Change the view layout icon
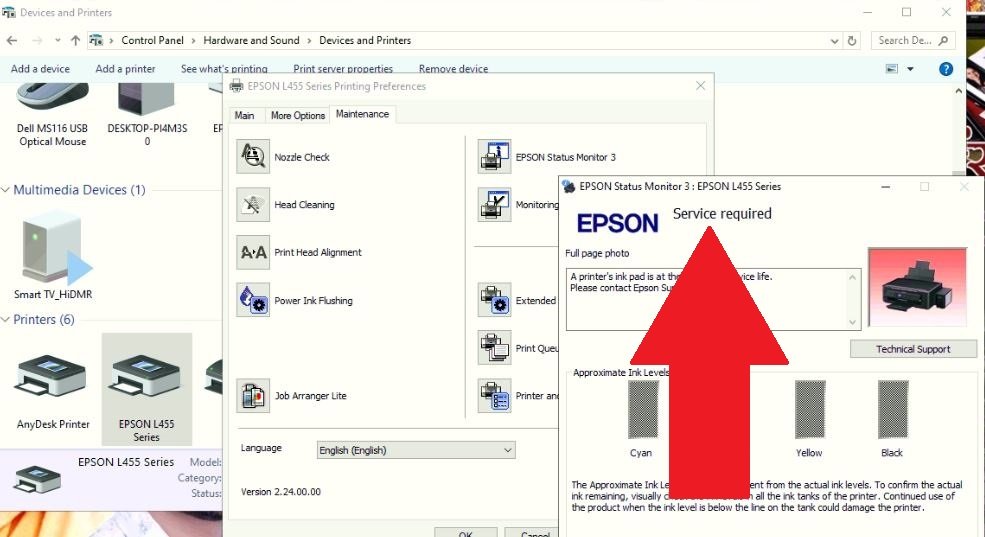The image size is (985, 537). point(891,68)
